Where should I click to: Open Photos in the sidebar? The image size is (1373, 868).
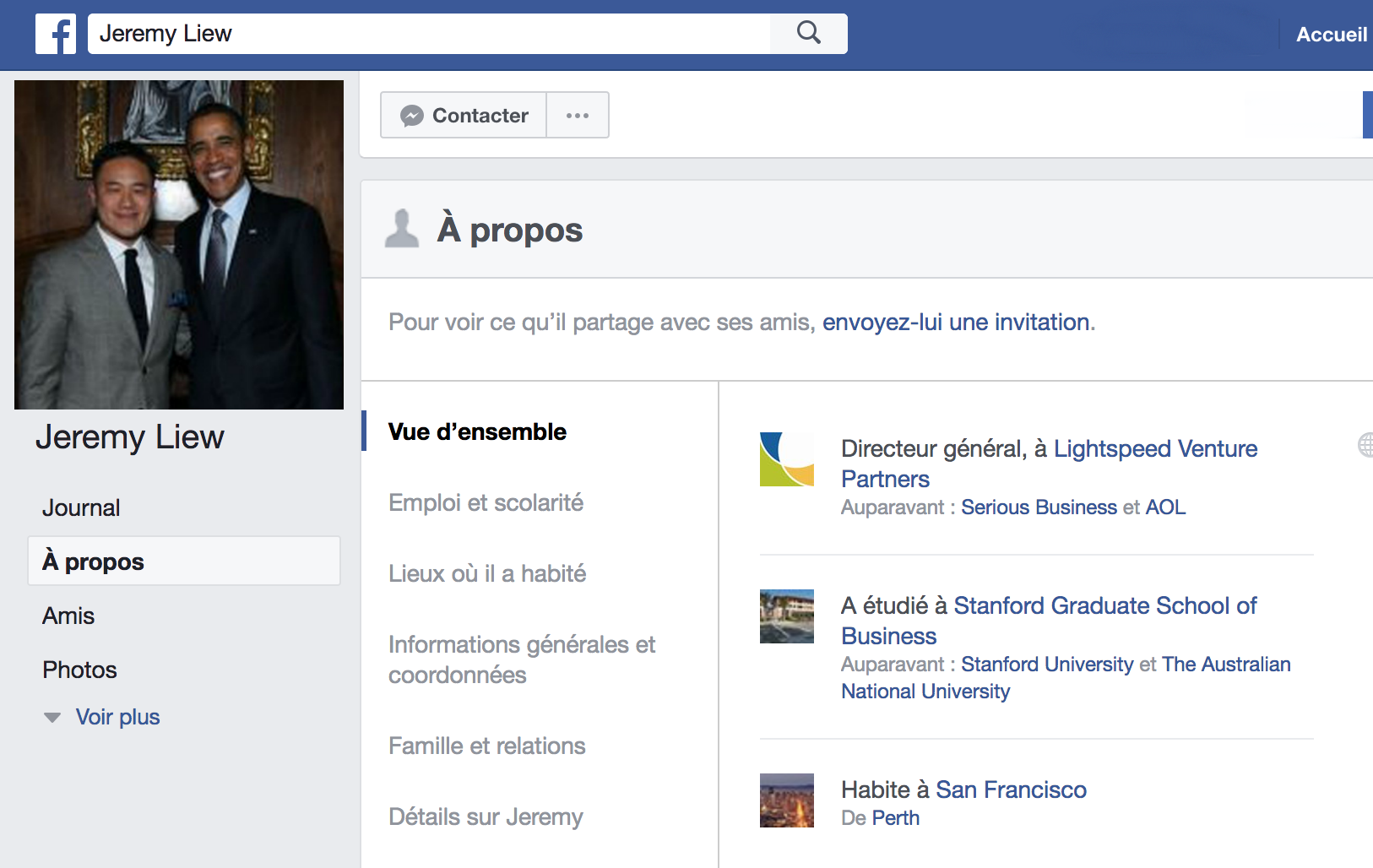(x=79, y=670)
